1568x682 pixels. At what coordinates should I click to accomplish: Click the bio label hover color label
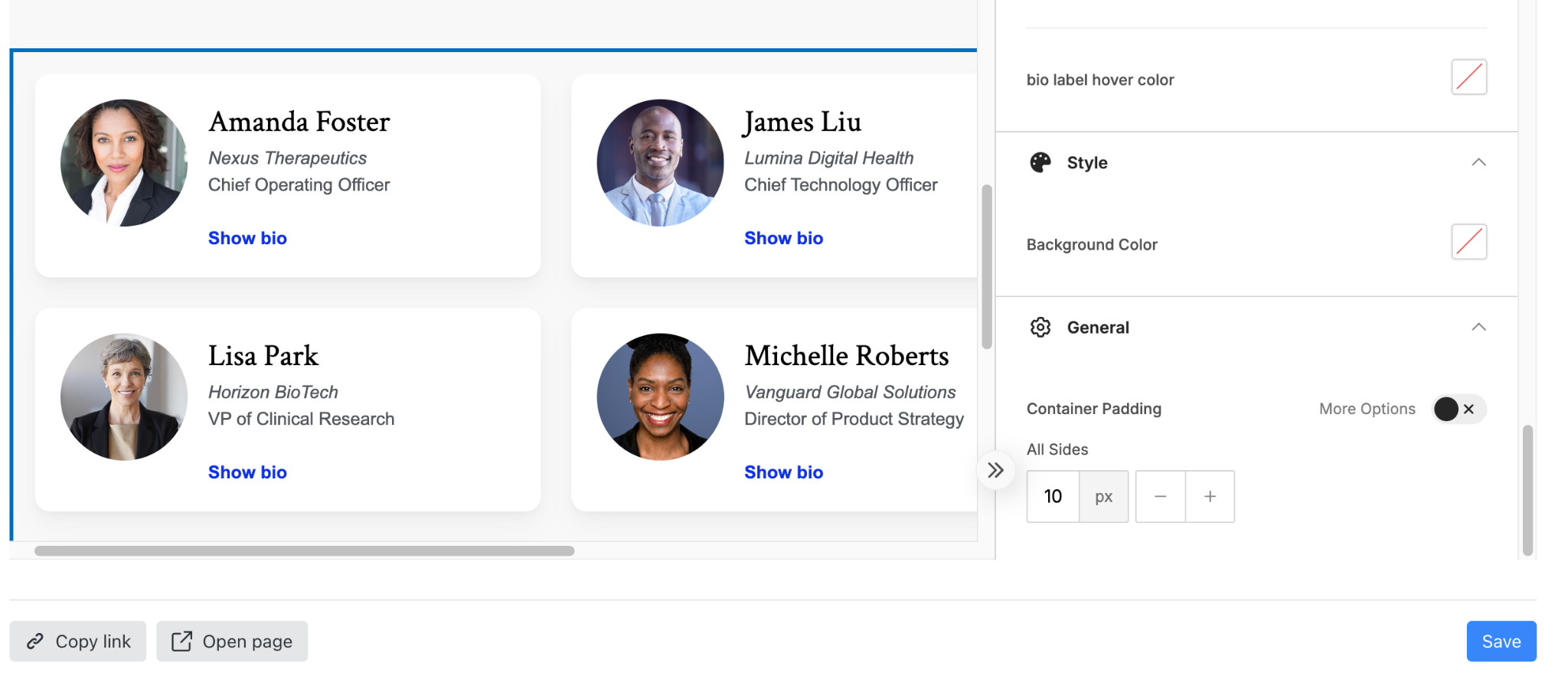click(x=1100, y=80)
